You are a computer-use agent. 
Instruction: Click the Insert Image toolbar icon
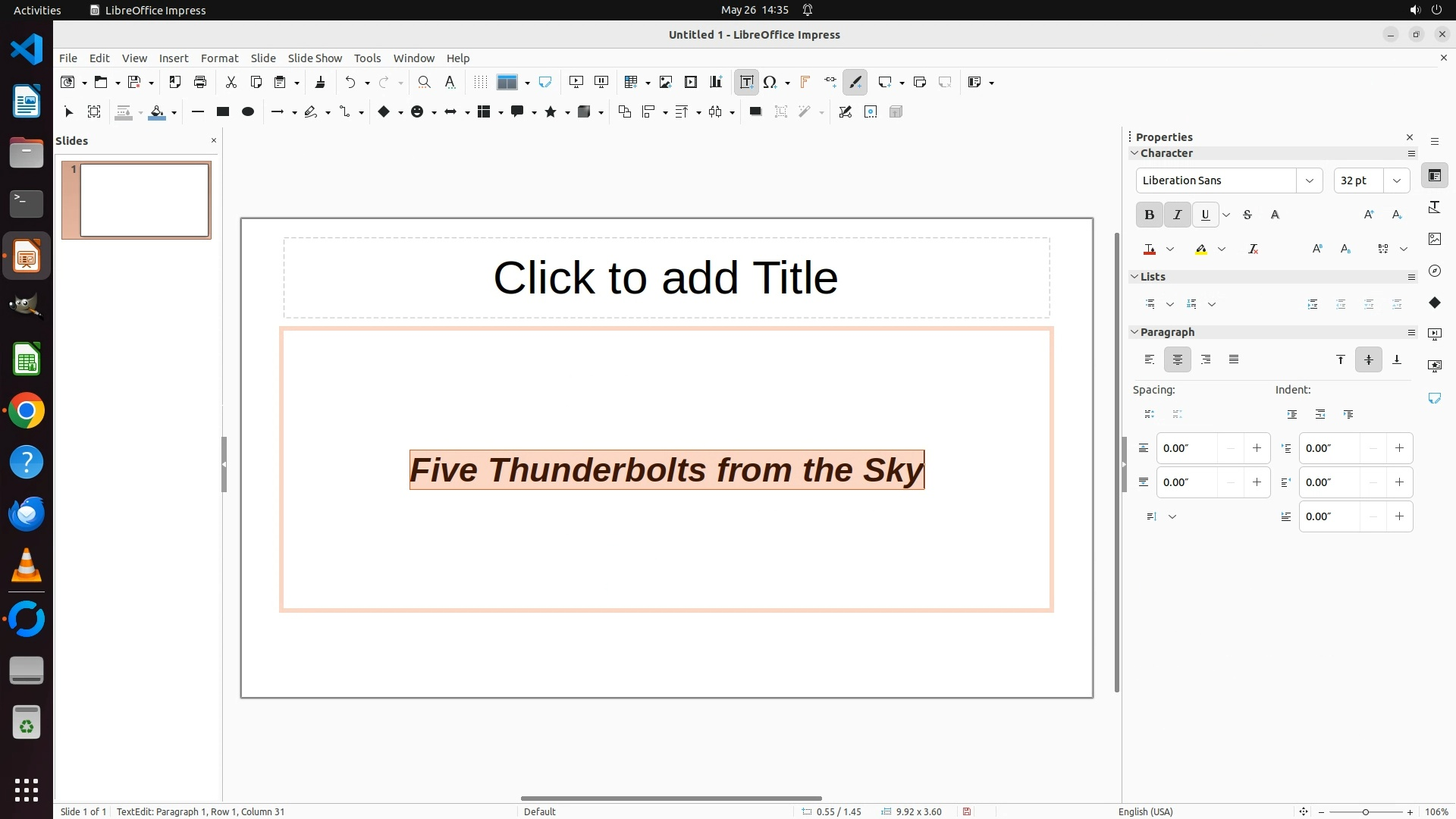pos(665,82)
